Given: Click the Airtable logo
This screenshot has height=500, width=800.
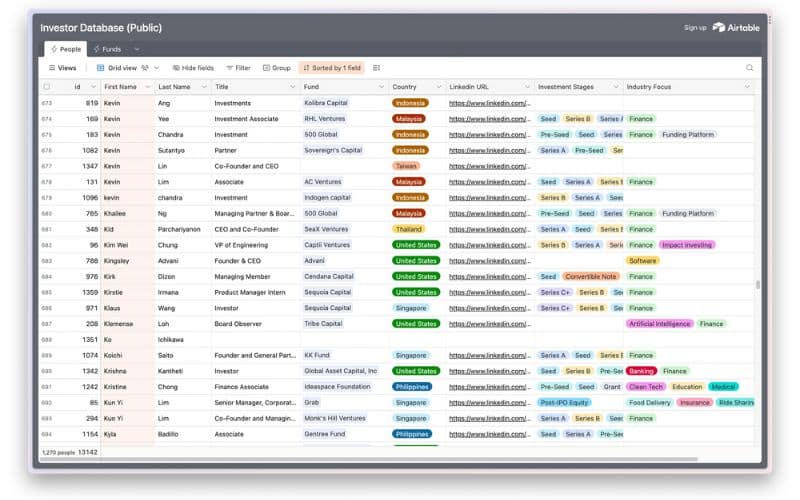Looking at the screenshot, I should (736, 28).
